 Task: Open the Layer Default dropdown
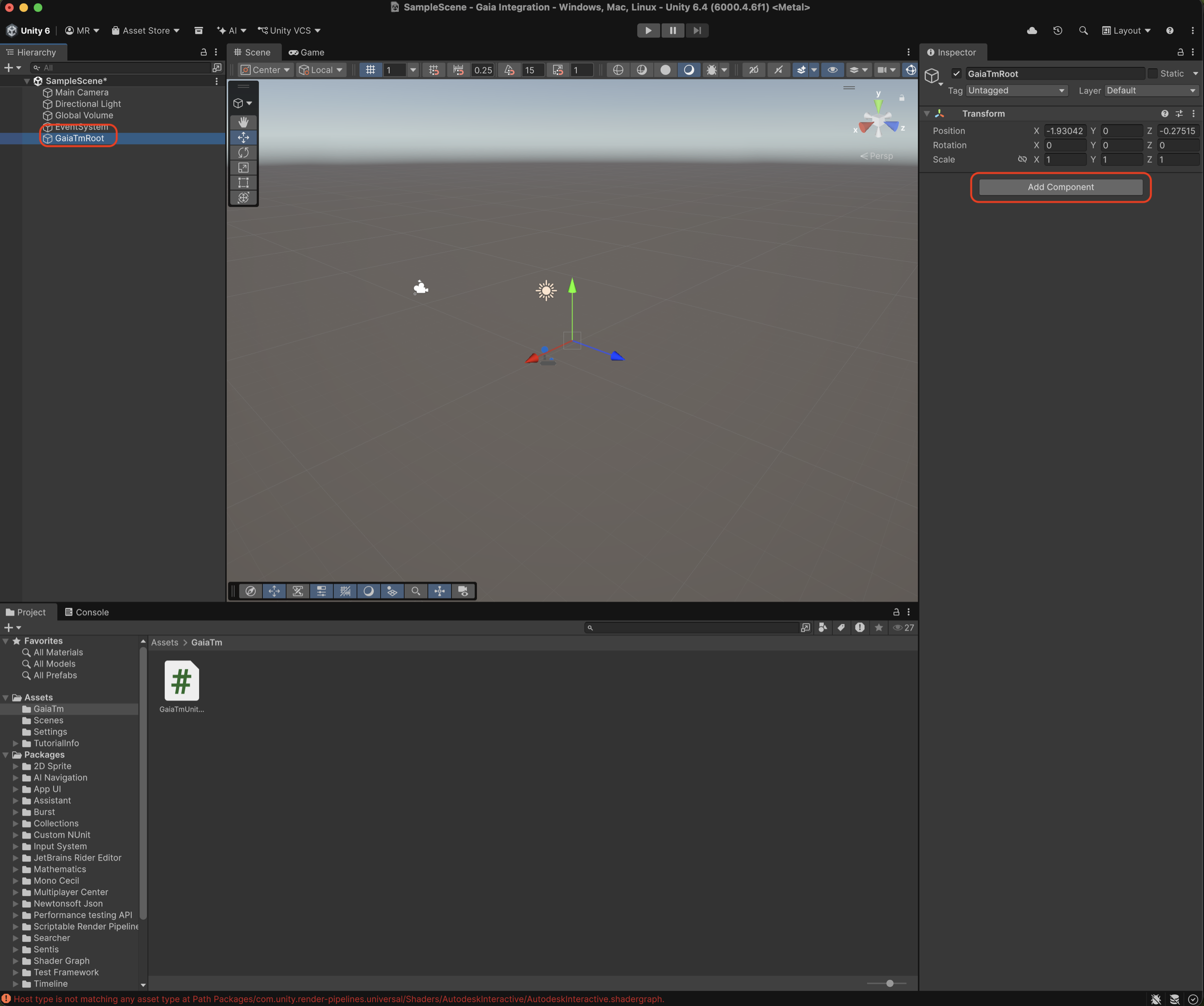pos(1151,91)
